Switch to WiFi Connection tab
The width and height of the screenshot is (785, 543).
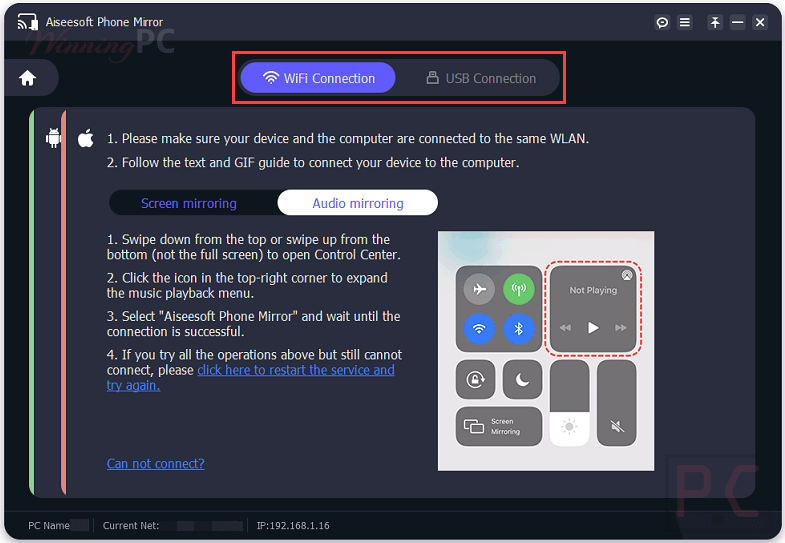pyautogui.click(x=318, y=78)
